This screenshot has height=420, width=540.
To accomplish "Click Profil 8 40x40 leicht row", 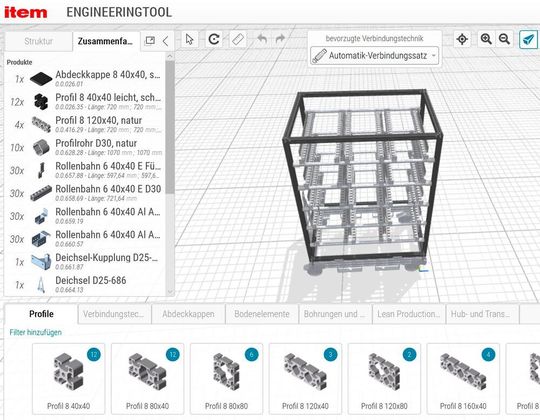I will pyautogui.click(x=85, y=102).
